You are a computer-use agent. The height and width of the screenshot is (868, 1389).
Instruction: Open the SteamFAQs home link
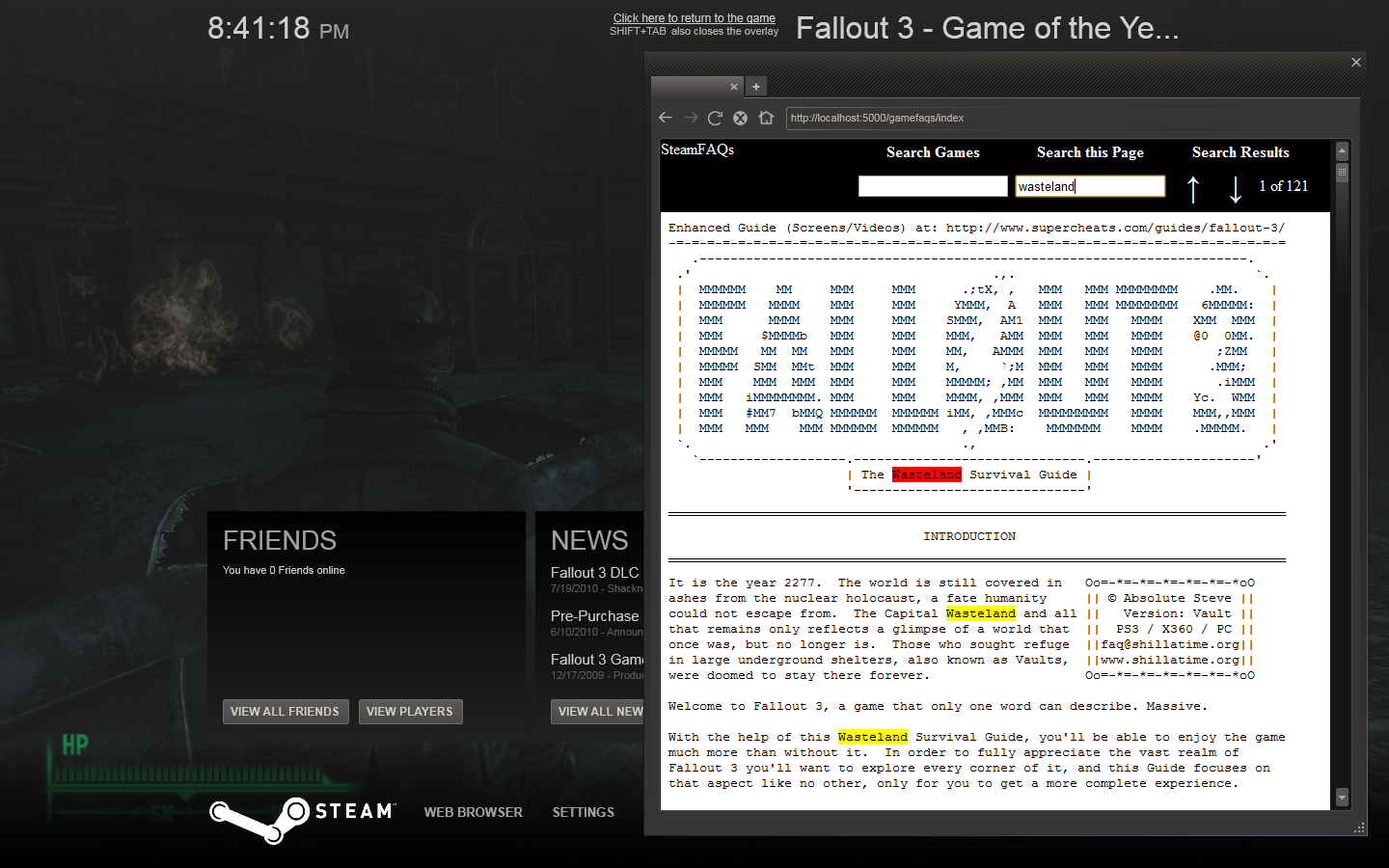[697, 149]
